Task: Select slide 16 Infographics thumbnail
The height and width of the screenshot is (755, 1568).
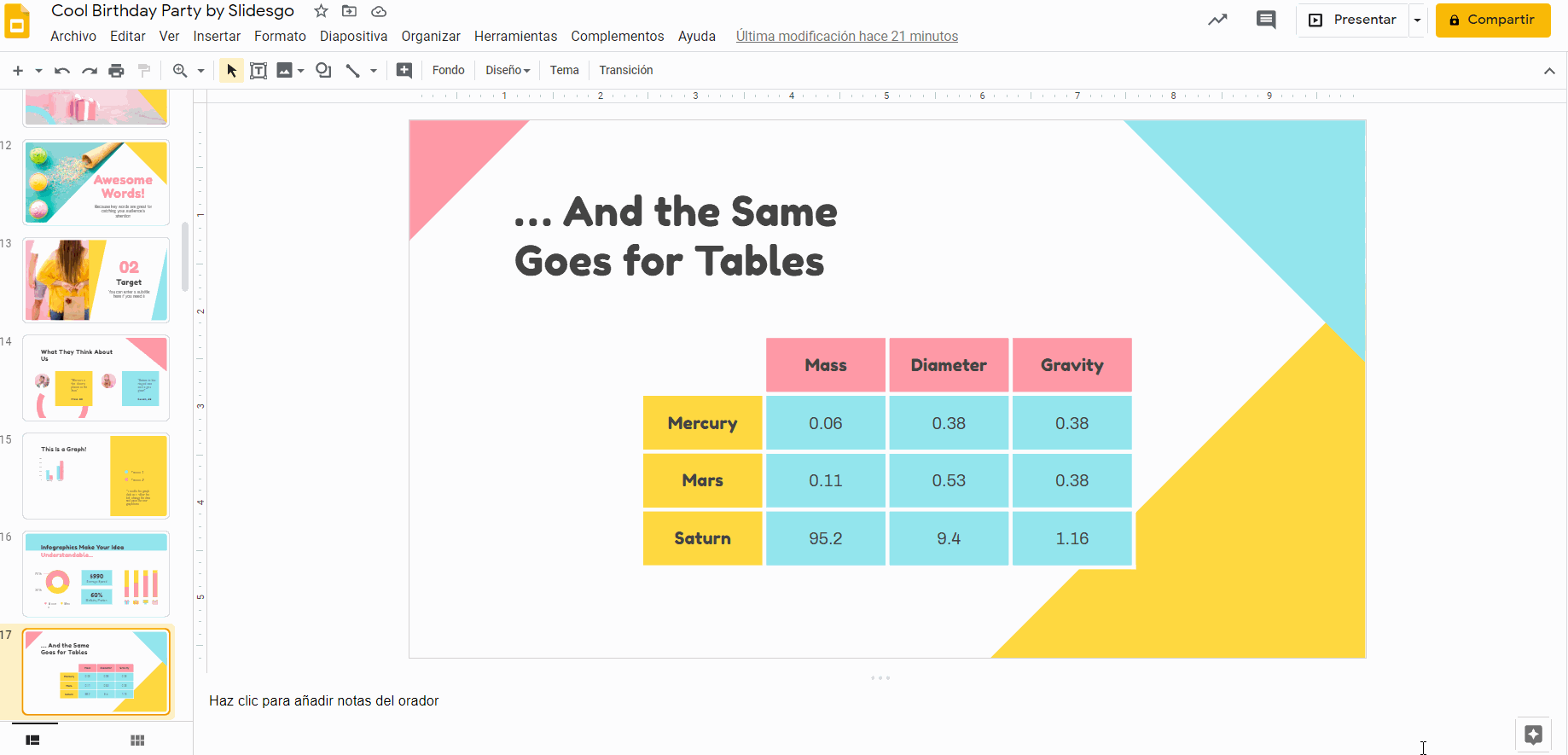Action: tap(96, 574)
